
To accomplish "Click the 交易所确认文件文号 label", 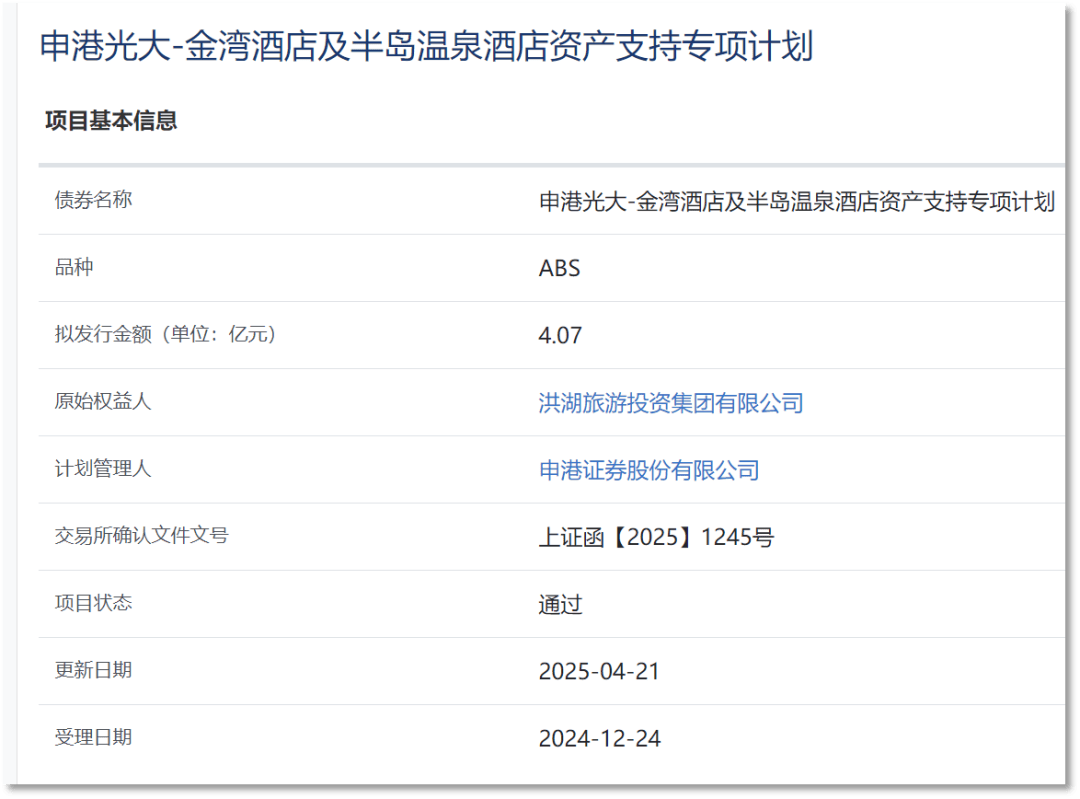I will tap(141, 535).
